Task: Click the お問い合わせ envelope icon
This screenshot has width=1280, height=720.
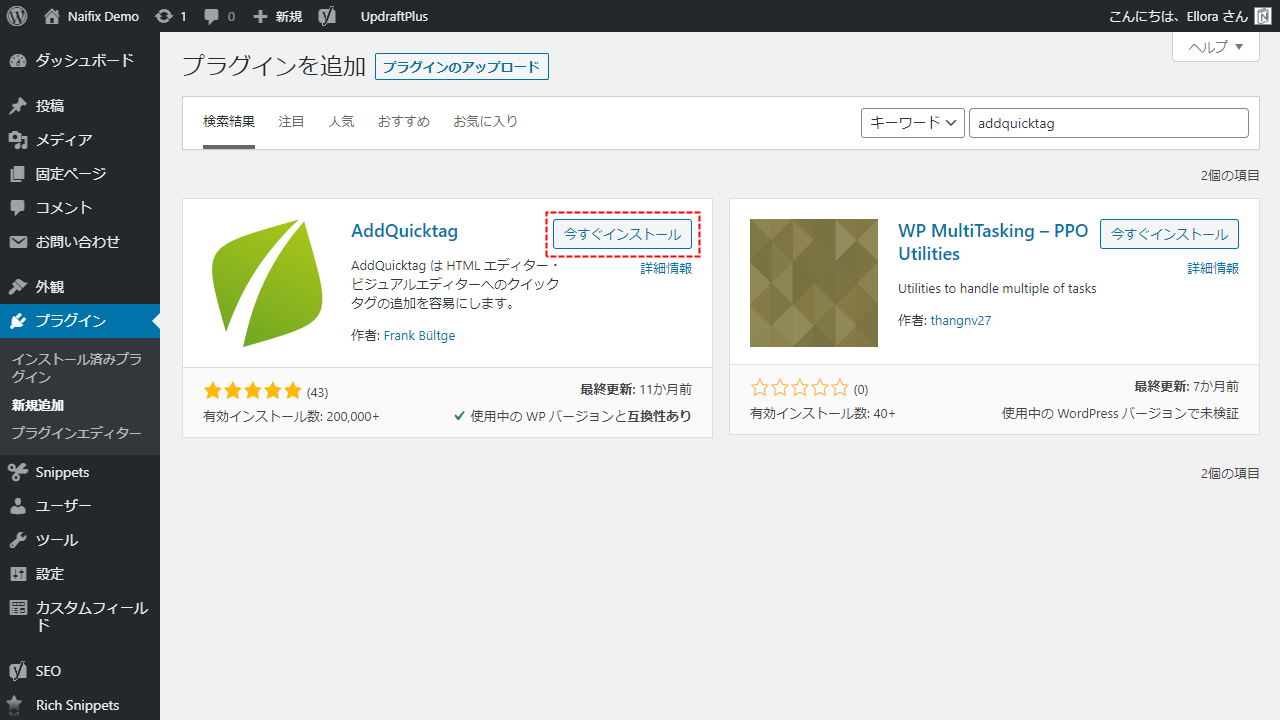Action: [18, 242]
